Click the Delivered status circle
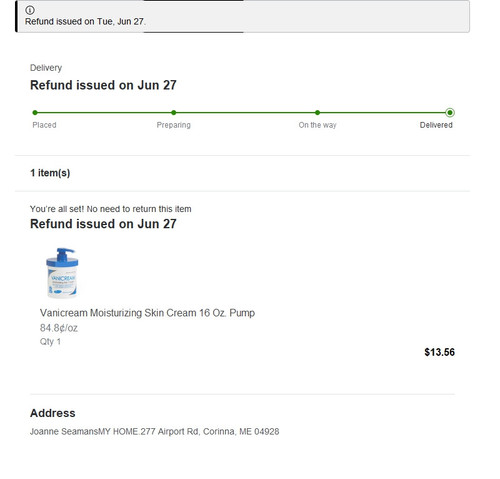 coord(450,113)
